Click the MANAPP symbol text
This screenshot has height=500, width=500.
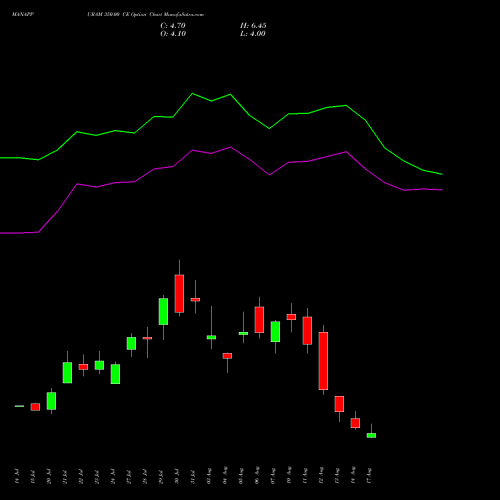23,14
